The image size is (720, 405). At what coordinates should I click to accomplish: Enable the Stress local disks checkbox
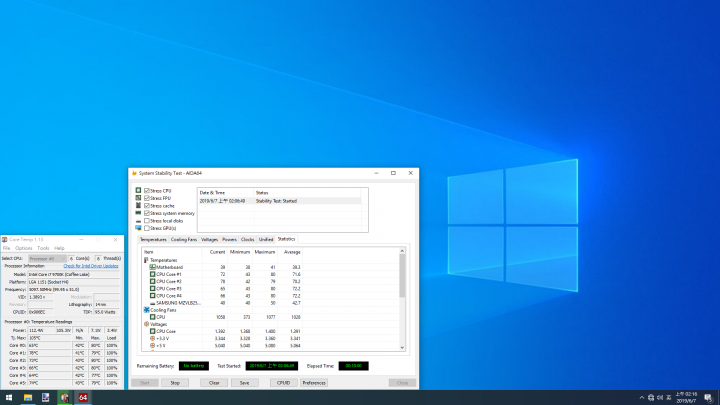147,221
